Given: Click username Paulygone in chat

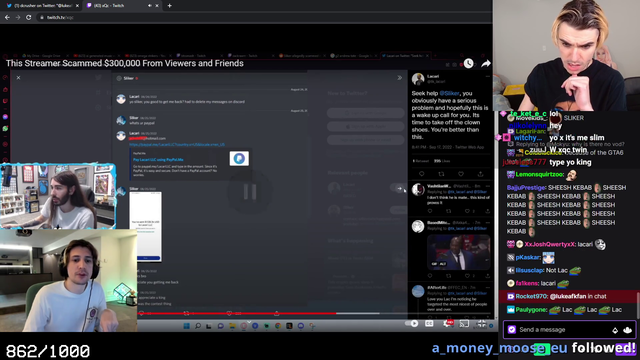Looking at the screenshot, I should [531, 309].
